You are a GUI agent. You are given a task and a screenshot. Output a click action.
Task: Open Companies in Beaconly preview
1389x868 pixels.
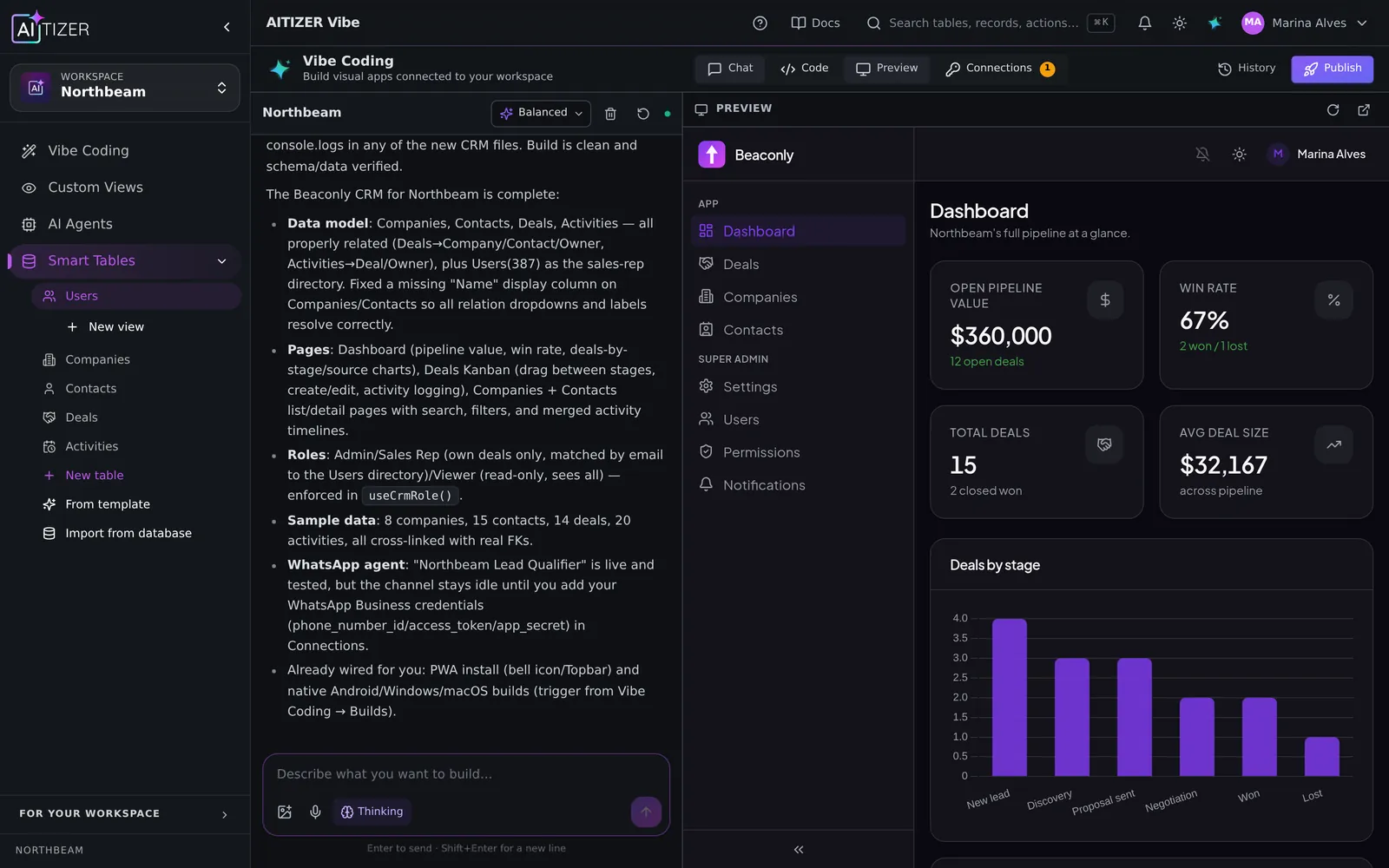coord(799,297)
